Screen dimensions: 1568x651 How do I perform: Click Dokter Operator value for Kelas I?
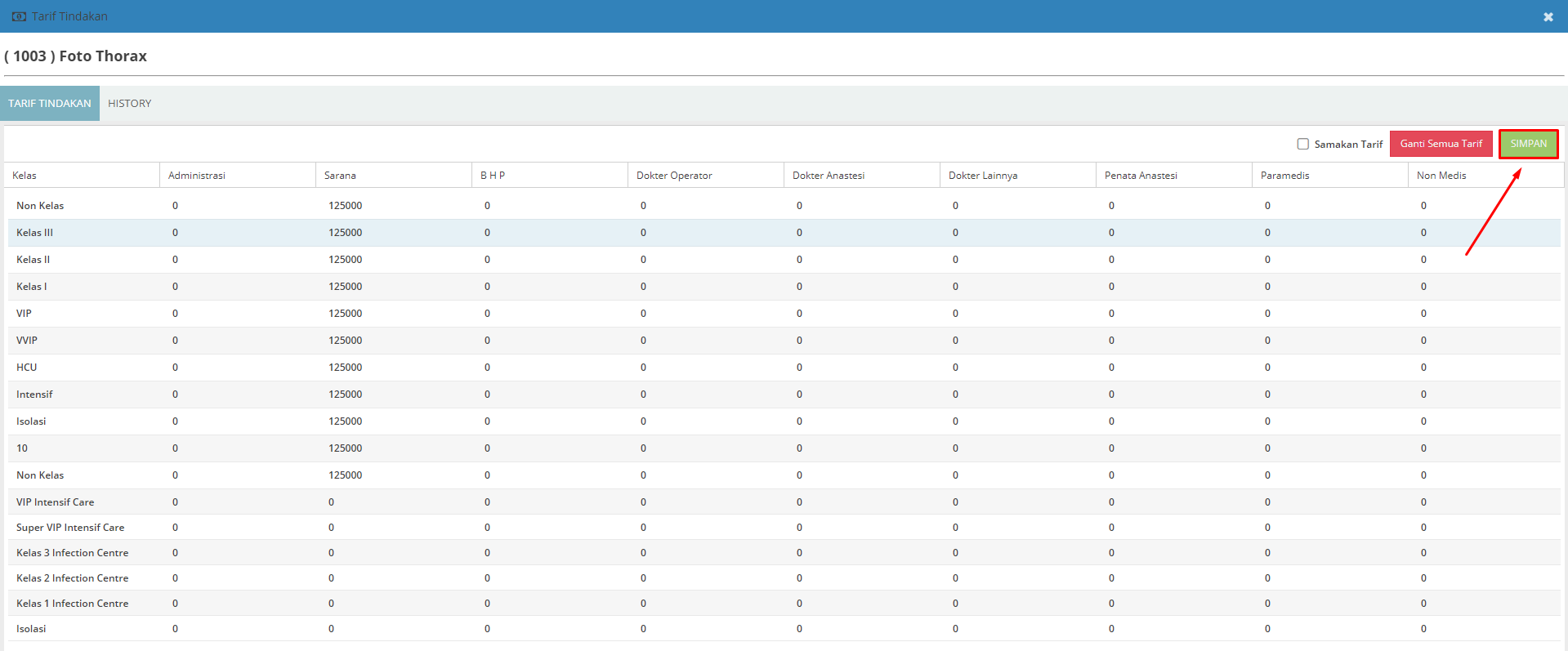point(643,287)
